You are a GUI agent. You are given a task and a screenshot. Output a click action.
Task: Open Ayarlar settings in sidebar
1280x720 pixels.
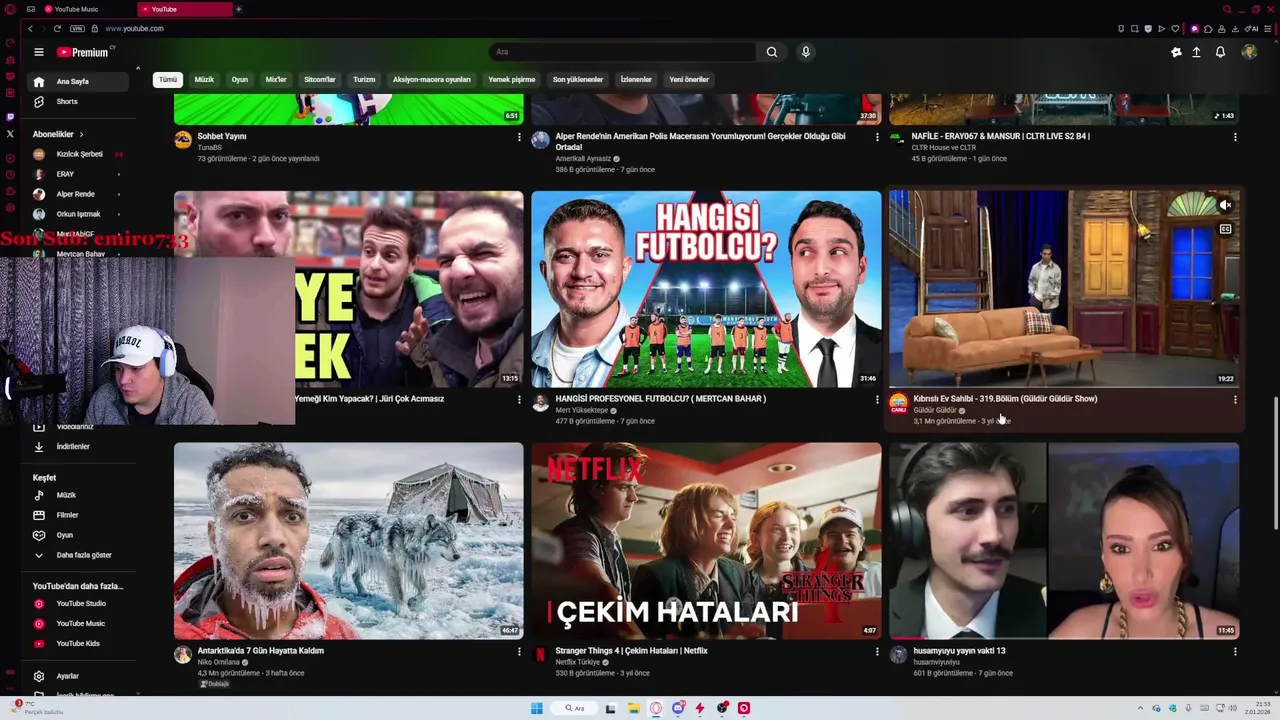80,676
